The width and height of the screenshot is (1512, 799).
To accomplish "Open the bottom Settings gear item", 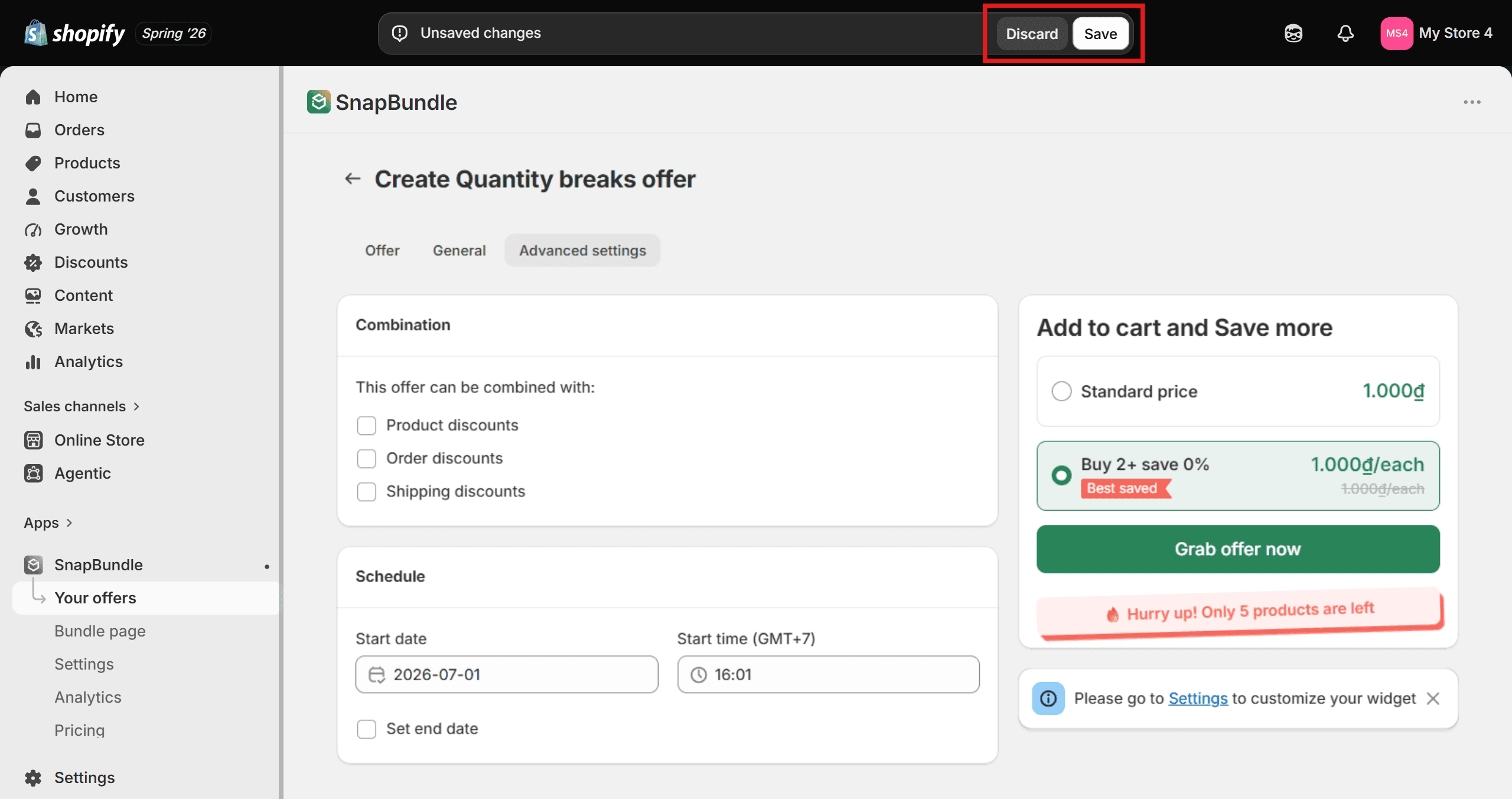I will [x=84, y=778].
